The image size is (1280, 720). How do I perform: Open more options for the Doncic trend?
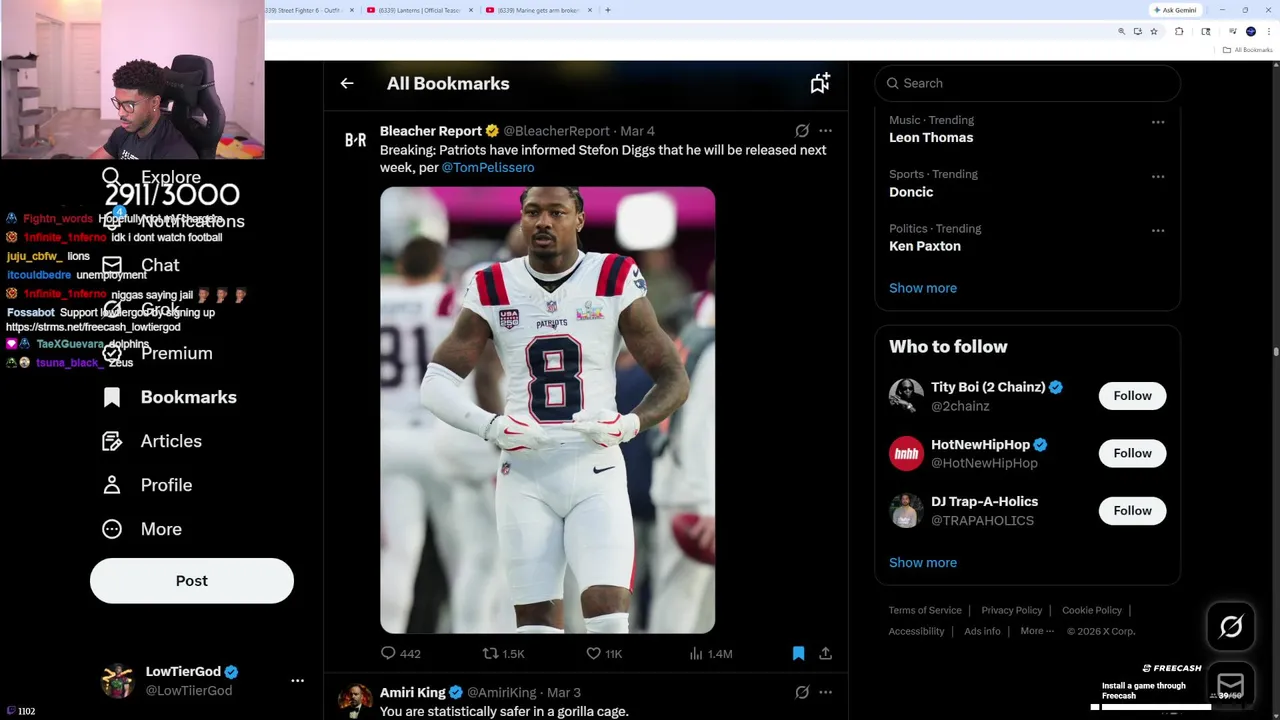click(1158, 176)
